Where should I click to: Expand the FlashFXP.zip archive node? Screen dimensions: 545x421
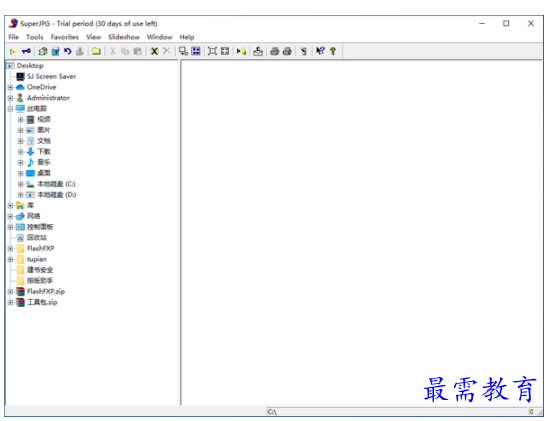10,292
